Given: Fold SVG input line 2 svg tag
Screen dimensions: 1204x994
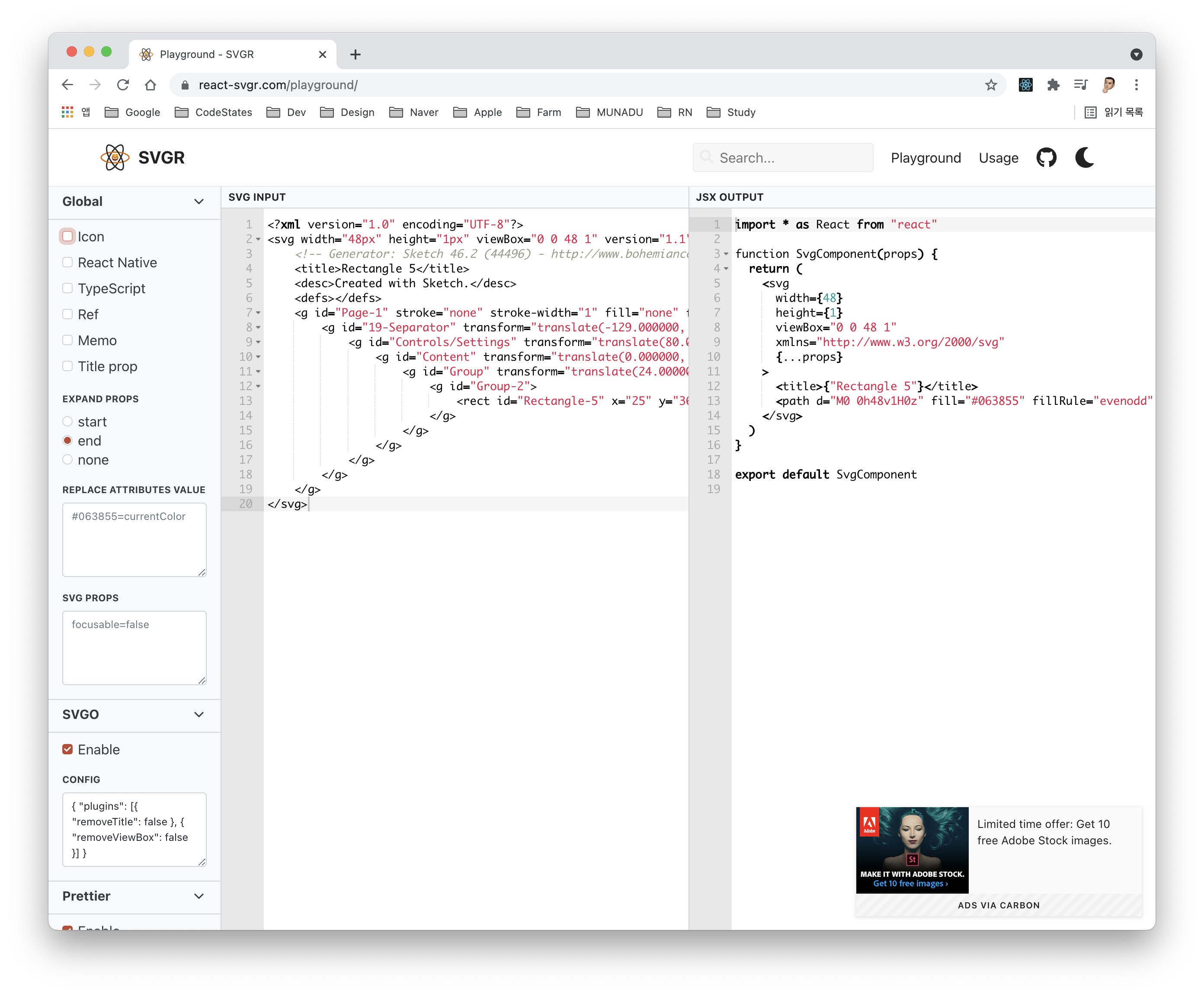Looking at the screenshot, I should [x=258, y=239].
